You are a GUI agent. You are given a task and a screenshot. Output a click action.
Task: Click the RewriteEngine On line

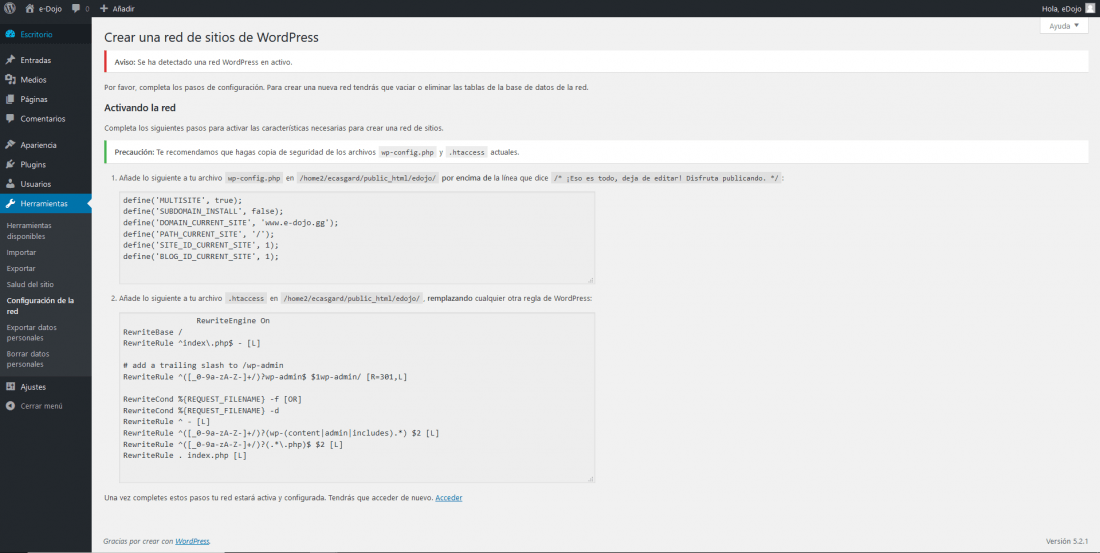point(233,321)
